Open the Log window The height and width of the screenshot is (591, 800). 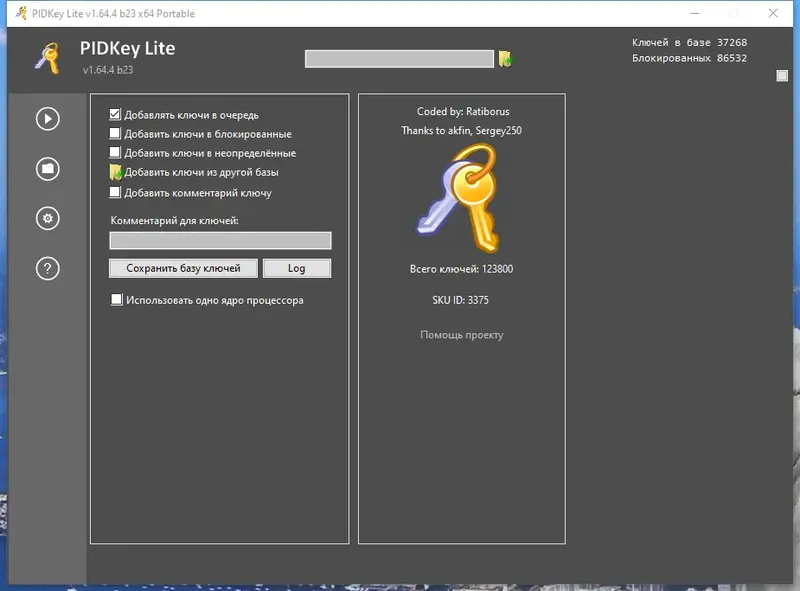pyautogui.click(x=297, y=268)
